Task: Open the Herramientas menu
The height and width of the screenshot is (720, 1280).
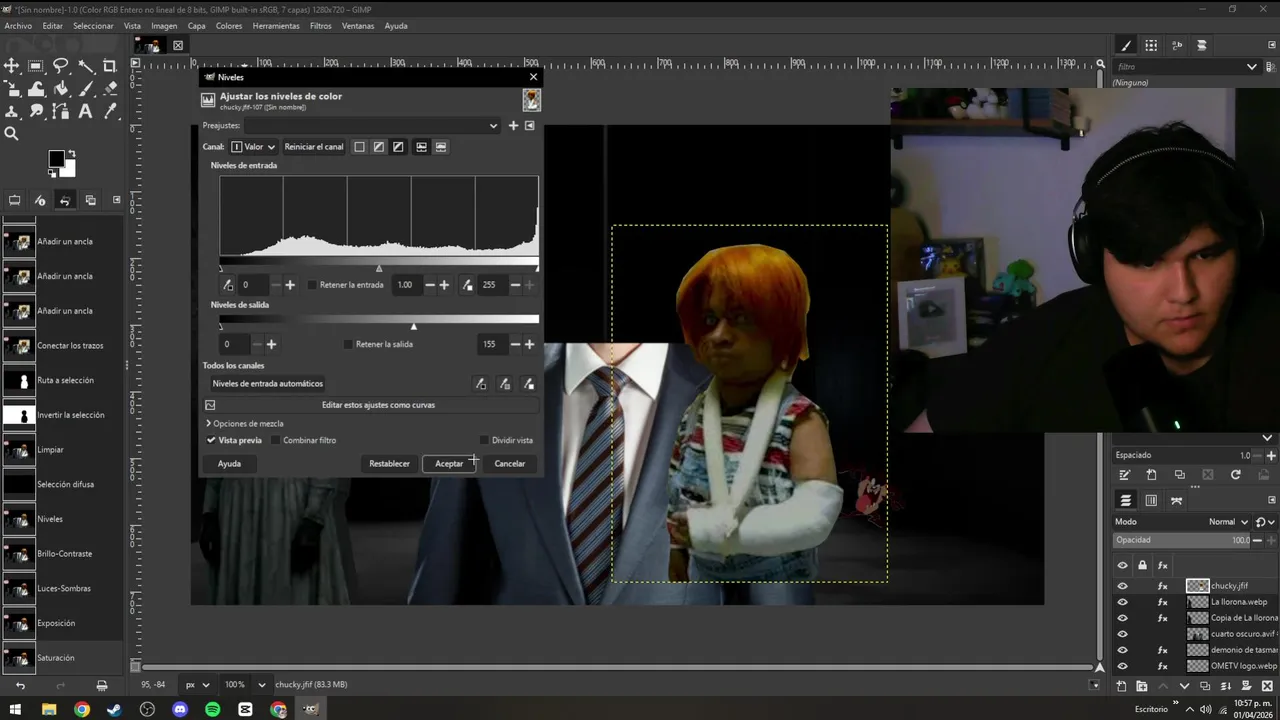Action: pos(275,26)
